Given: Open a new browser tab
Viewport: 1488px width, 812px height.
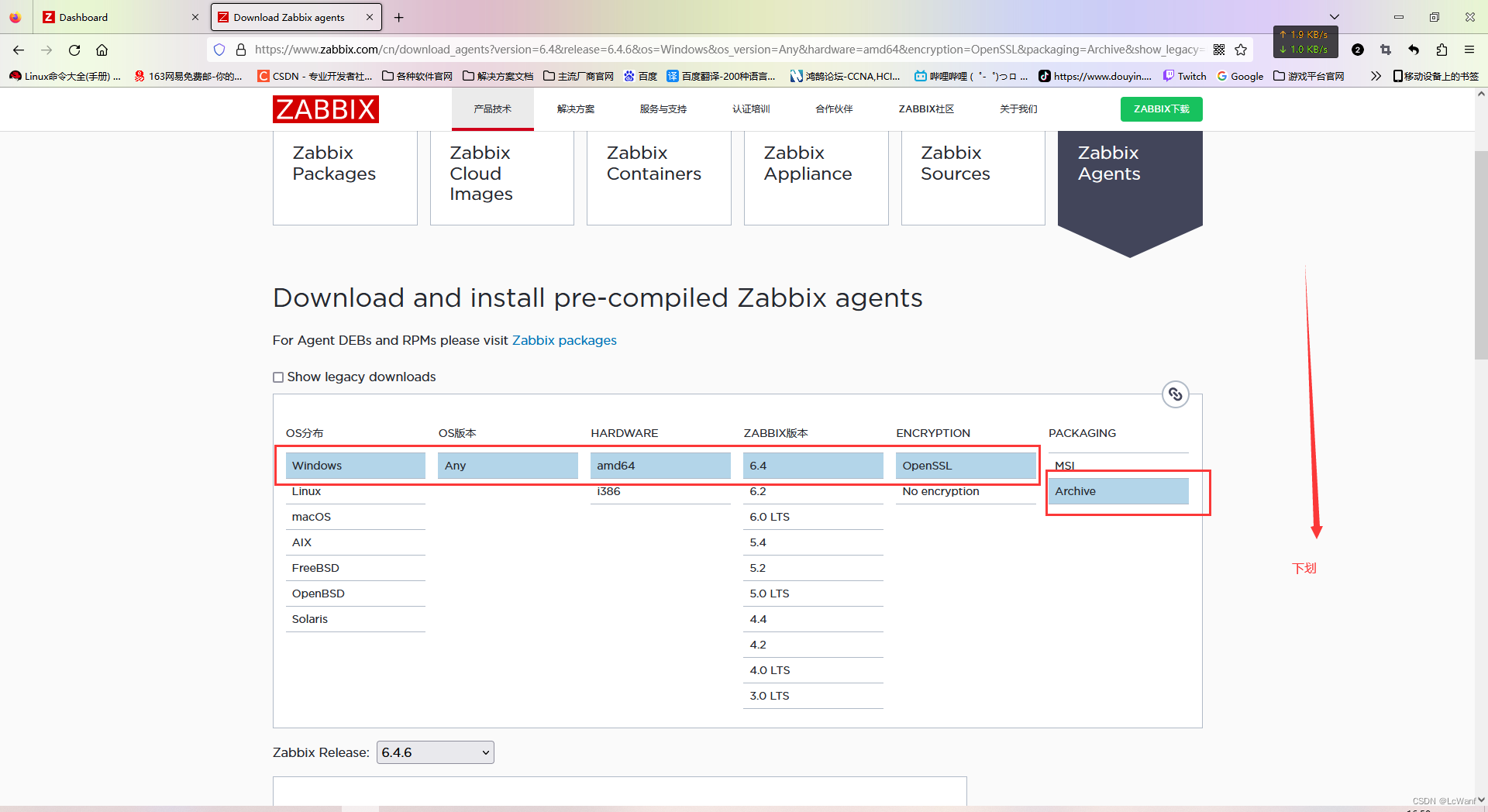Looking at the screenshot, I should (399, 17).
